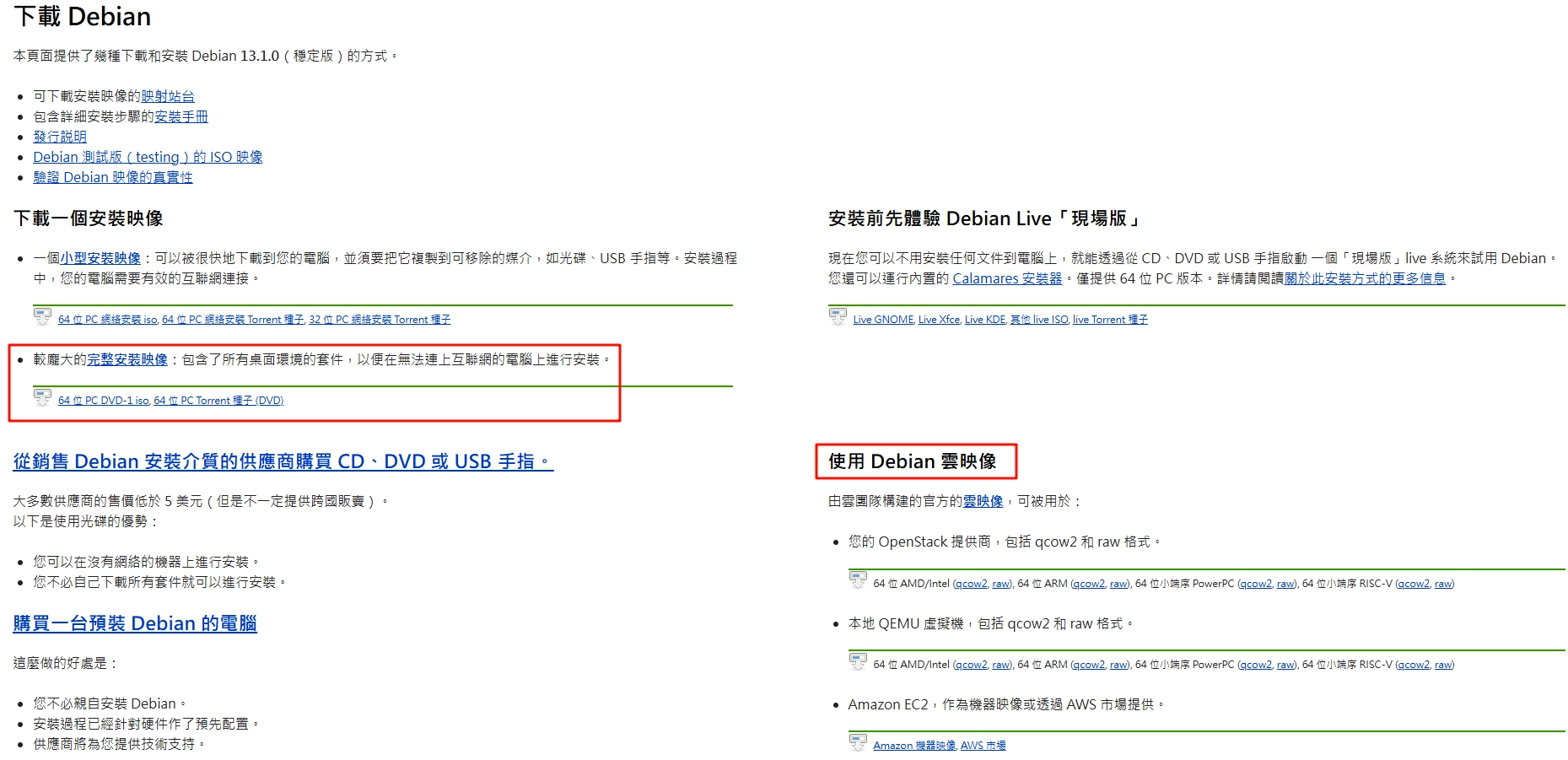
Task: Click the download icon next to Live GNOME links
Action: [837, 316]
